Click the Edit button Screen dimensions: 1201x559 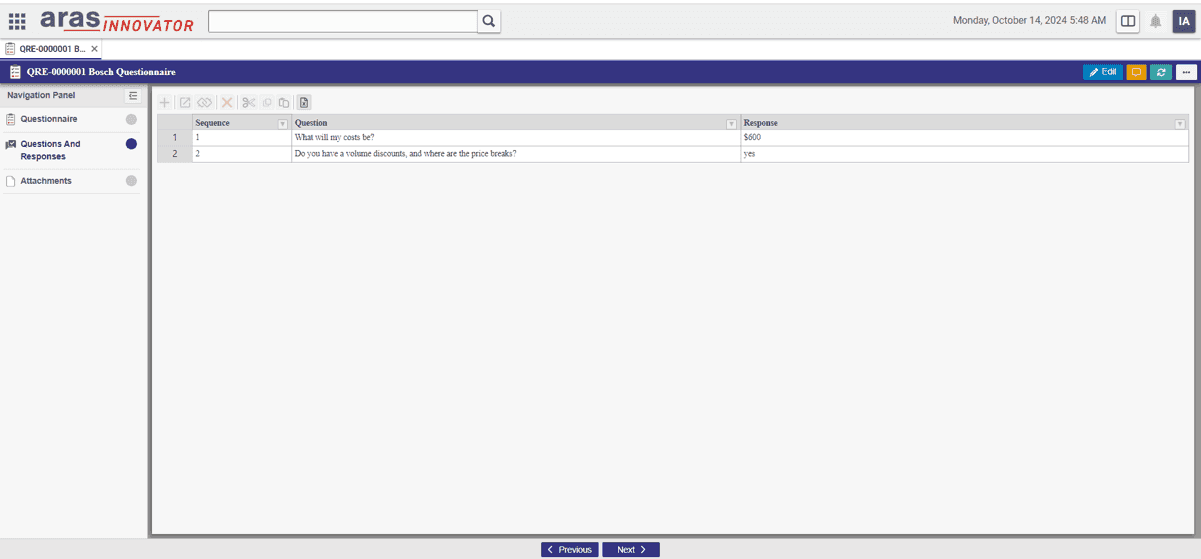[x=1103, y=72]
